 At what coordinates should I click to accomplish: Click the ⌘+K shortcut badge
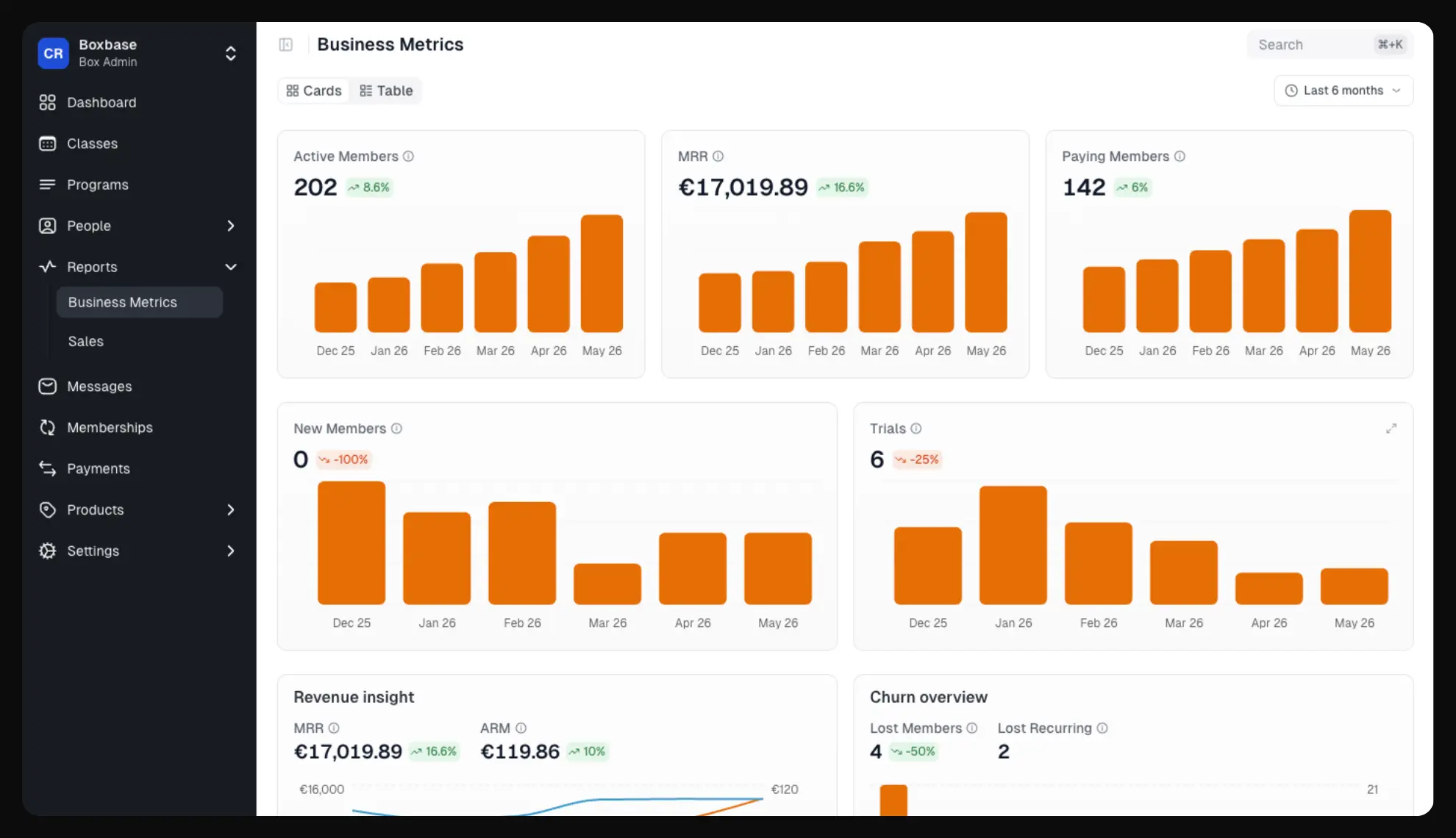pos(1391,45)
